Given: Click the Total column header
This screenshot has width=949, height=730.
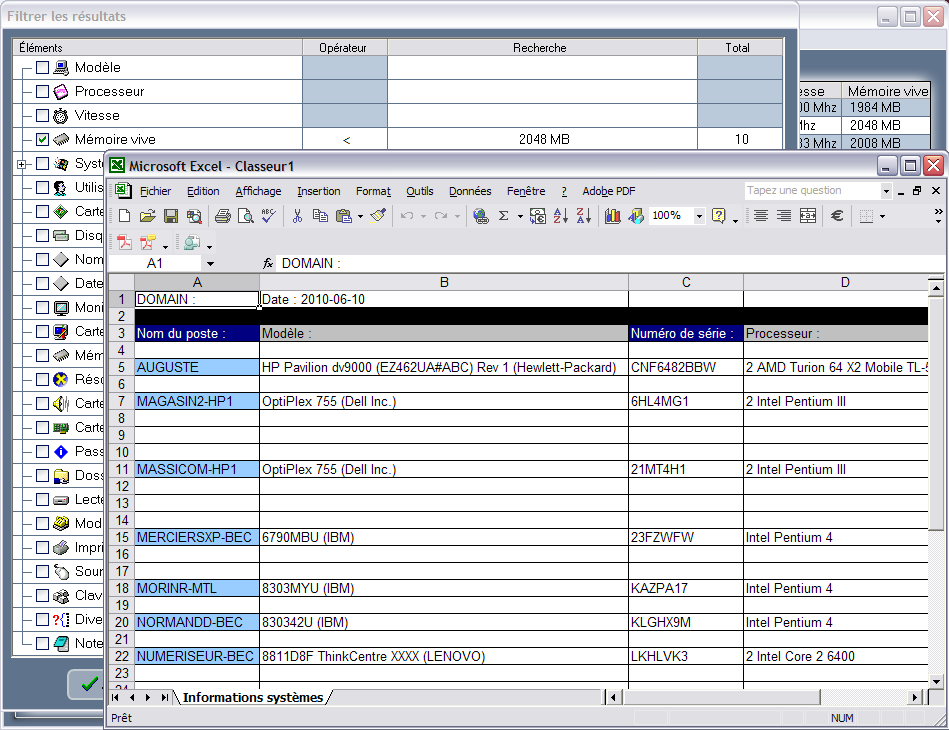Looking at the screenshot, I should pos(740,47).
